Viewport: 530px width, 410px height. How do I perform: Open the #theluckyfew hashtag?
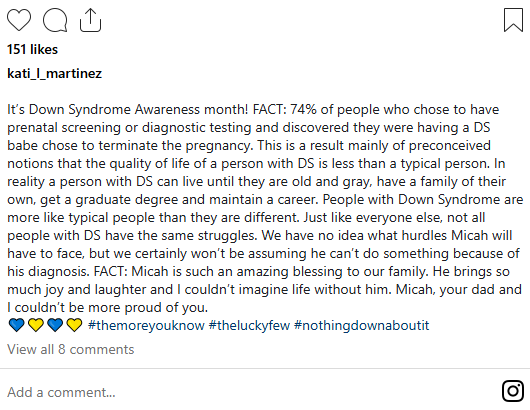(x=249, y=325)
